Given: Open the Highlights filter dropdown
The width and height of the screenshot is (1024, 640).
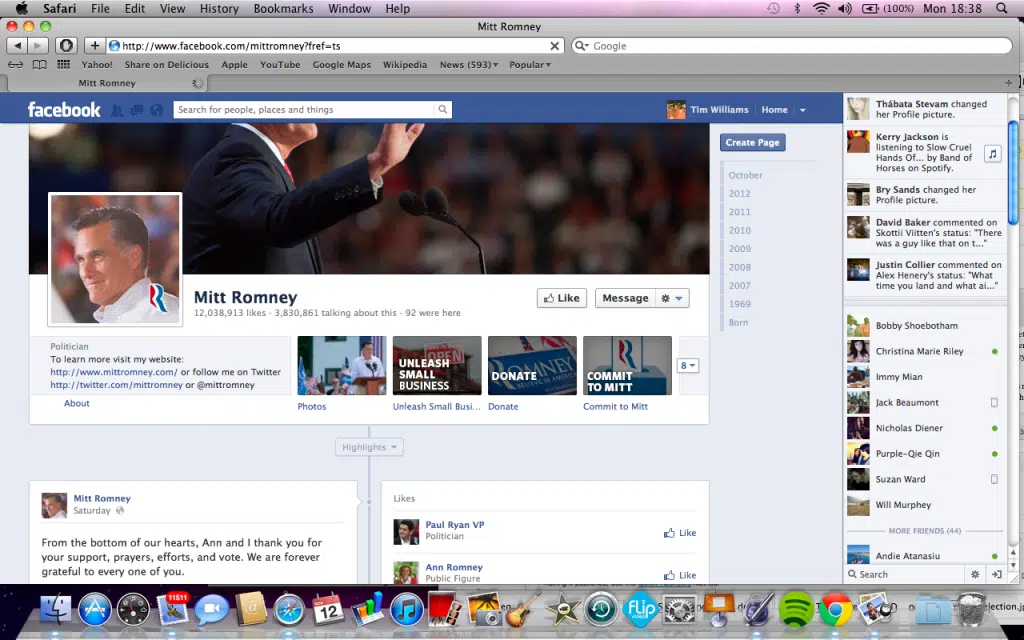Looking at the screenshot, I should click(x=369, y=447).
